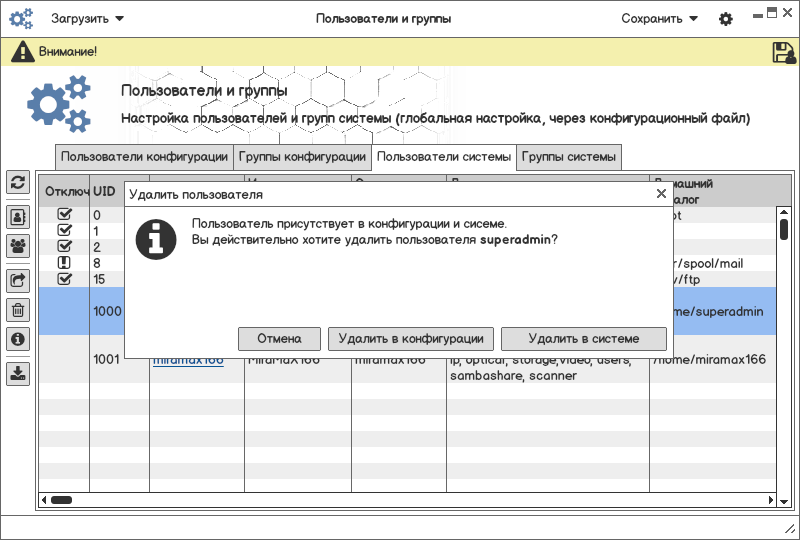Click the single user card icon
The height and width of the screenshot is (540, 800).
click(x=18, y=215)
